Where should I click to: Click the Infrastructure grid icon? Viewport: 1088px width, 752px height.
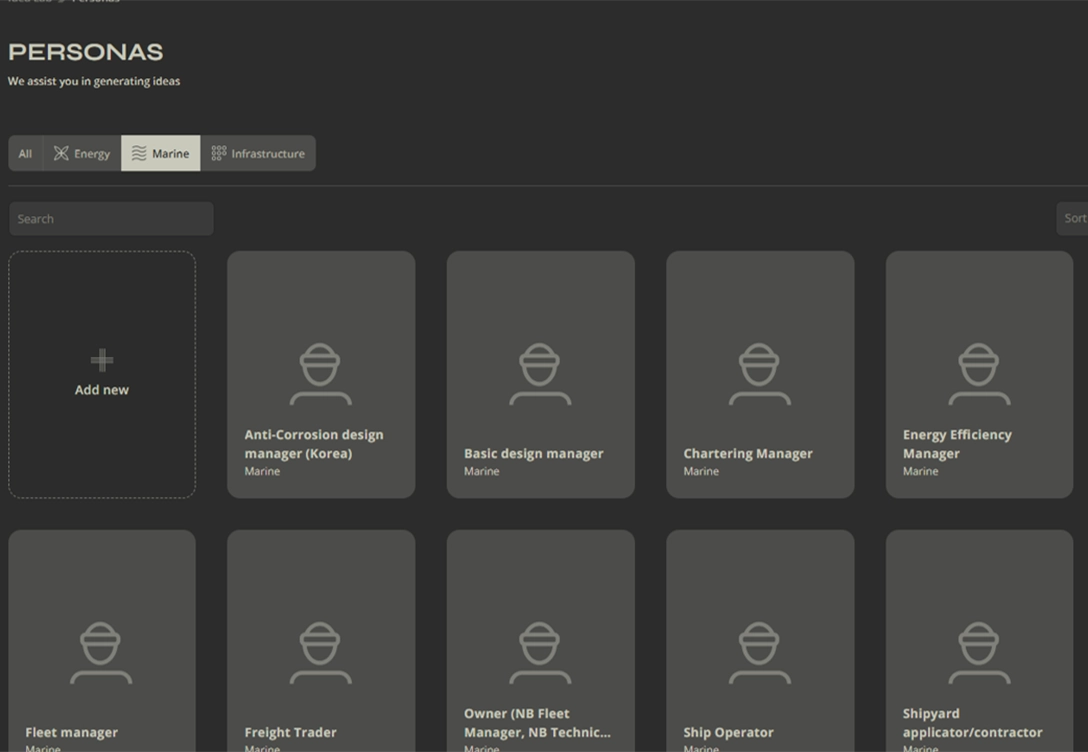point(219,153)
